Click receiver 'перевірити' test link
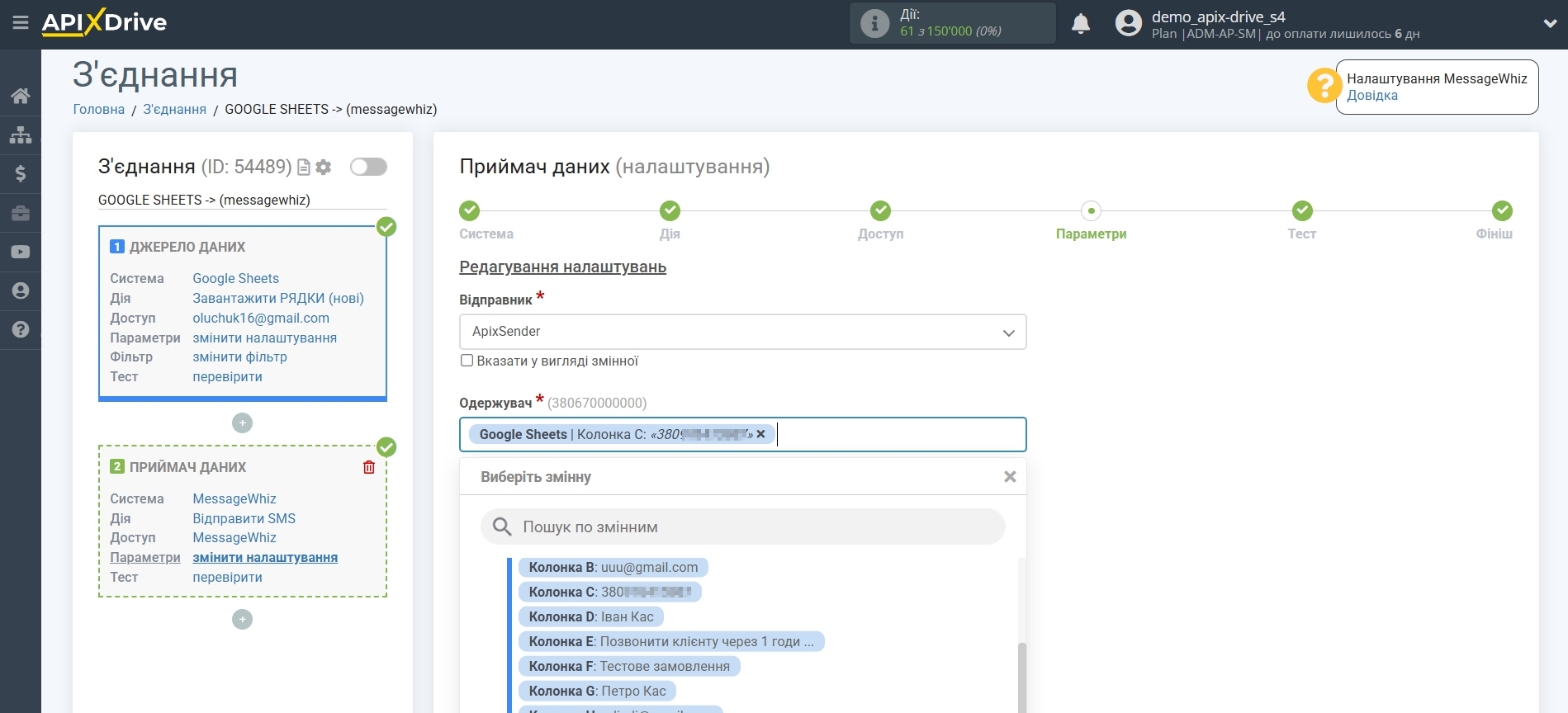Screen dimensions: 1568x713 tap(227, 577)
